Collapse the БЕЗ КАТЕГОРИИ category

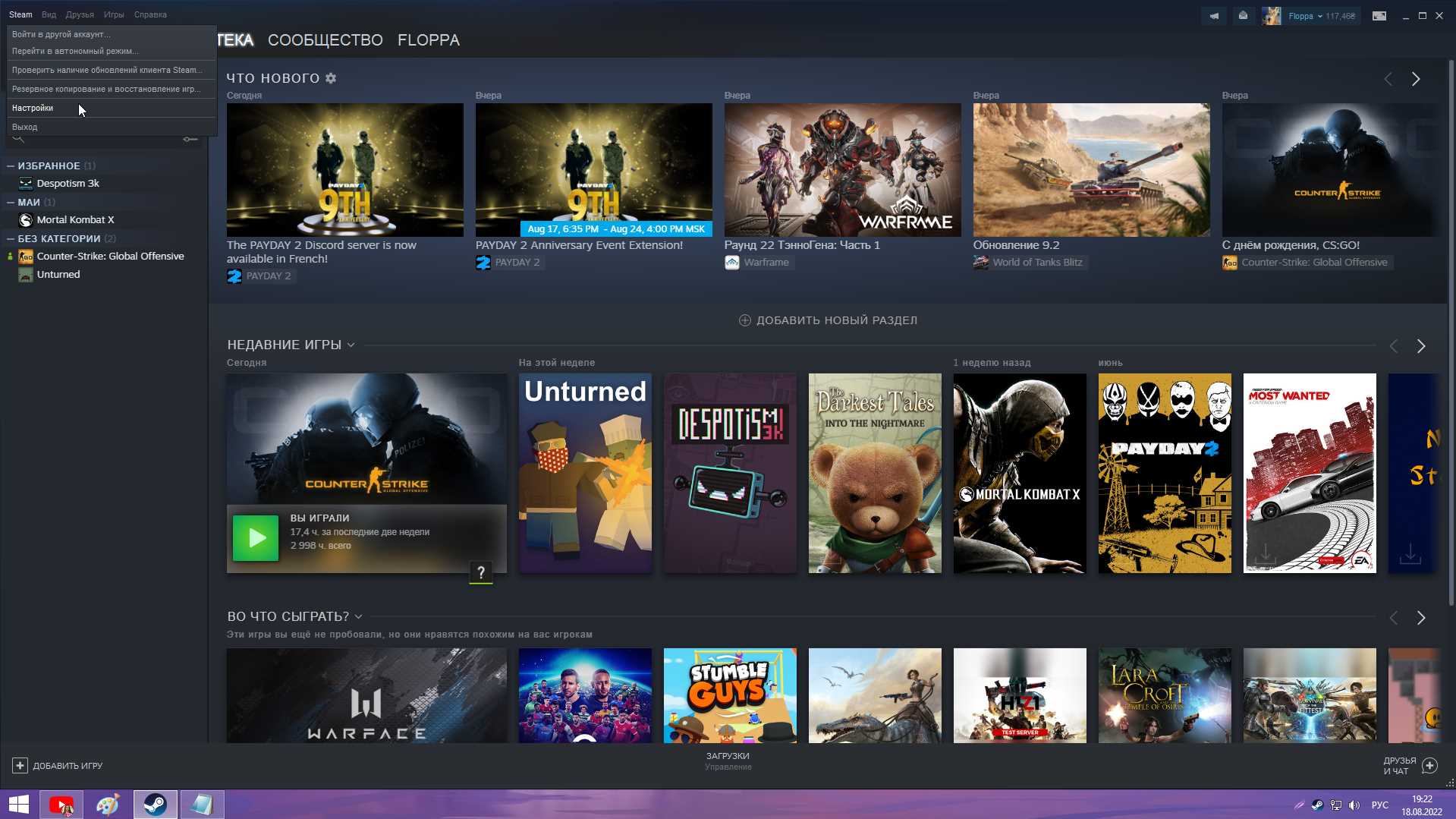click(11, 238)
